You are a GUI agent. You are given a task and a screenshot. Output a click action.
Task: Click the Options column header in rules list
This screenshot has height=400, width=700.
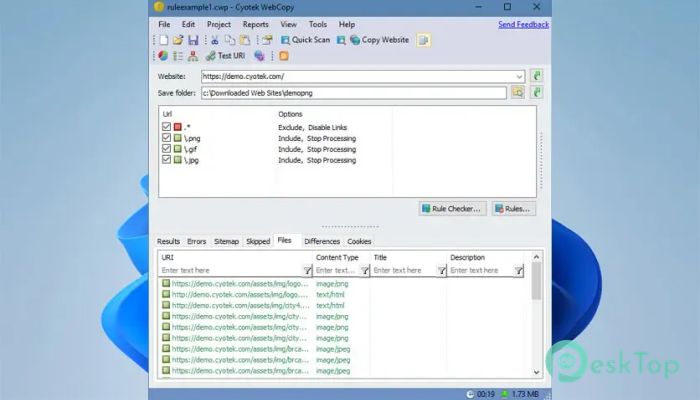(x=290, y=114)
